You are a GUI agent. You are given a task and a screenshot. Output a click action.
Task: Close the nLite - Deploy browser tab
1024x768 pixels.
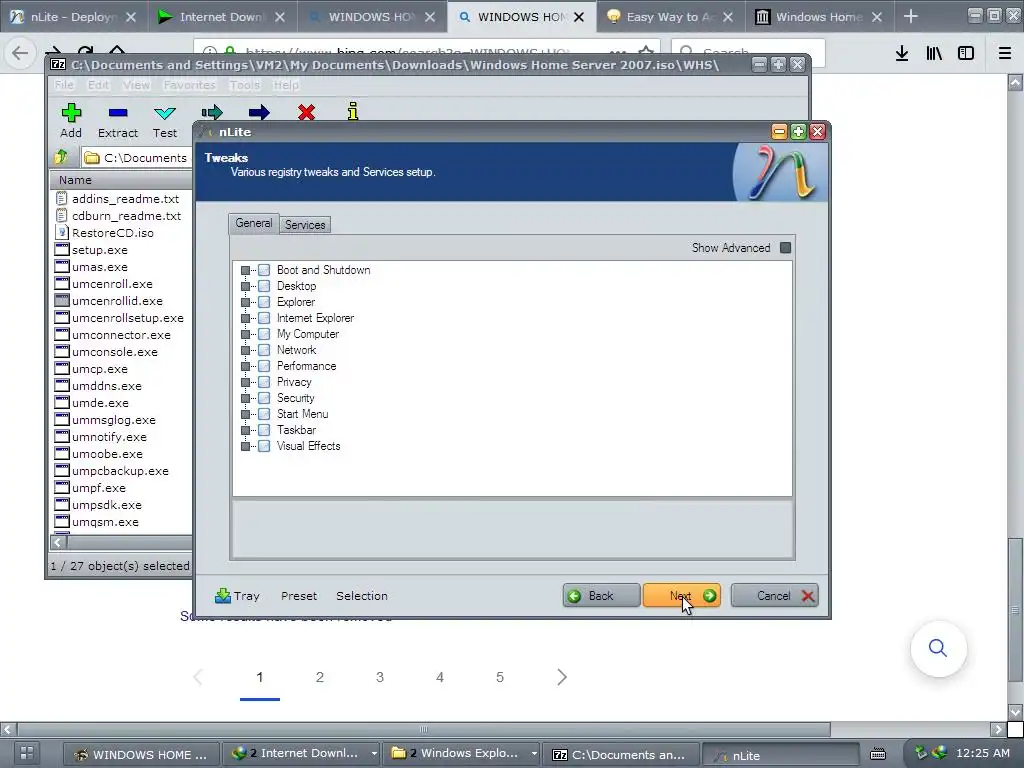[x=131, y=17]
